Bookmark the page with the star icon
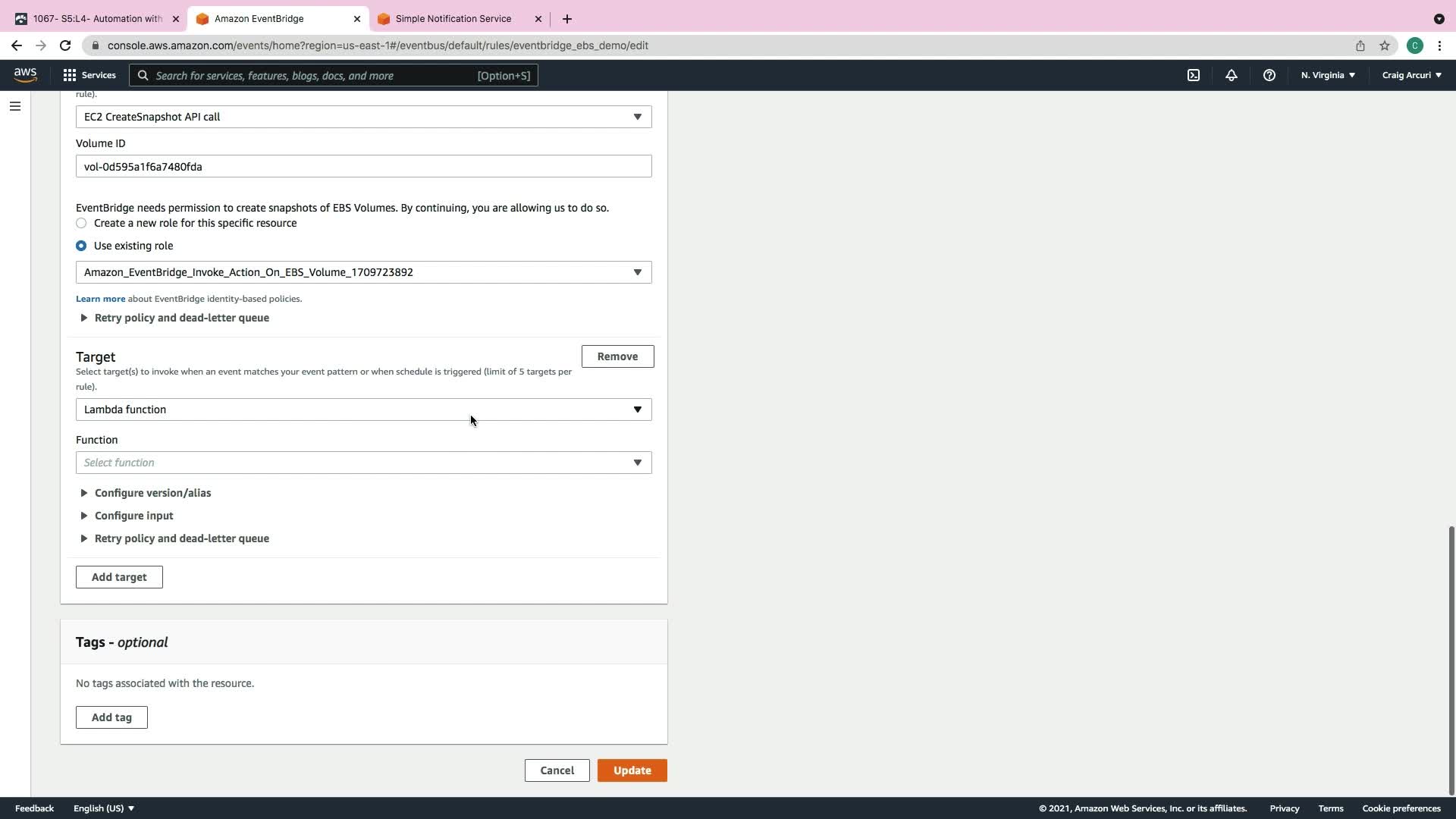 click(x=1385, y=45)
